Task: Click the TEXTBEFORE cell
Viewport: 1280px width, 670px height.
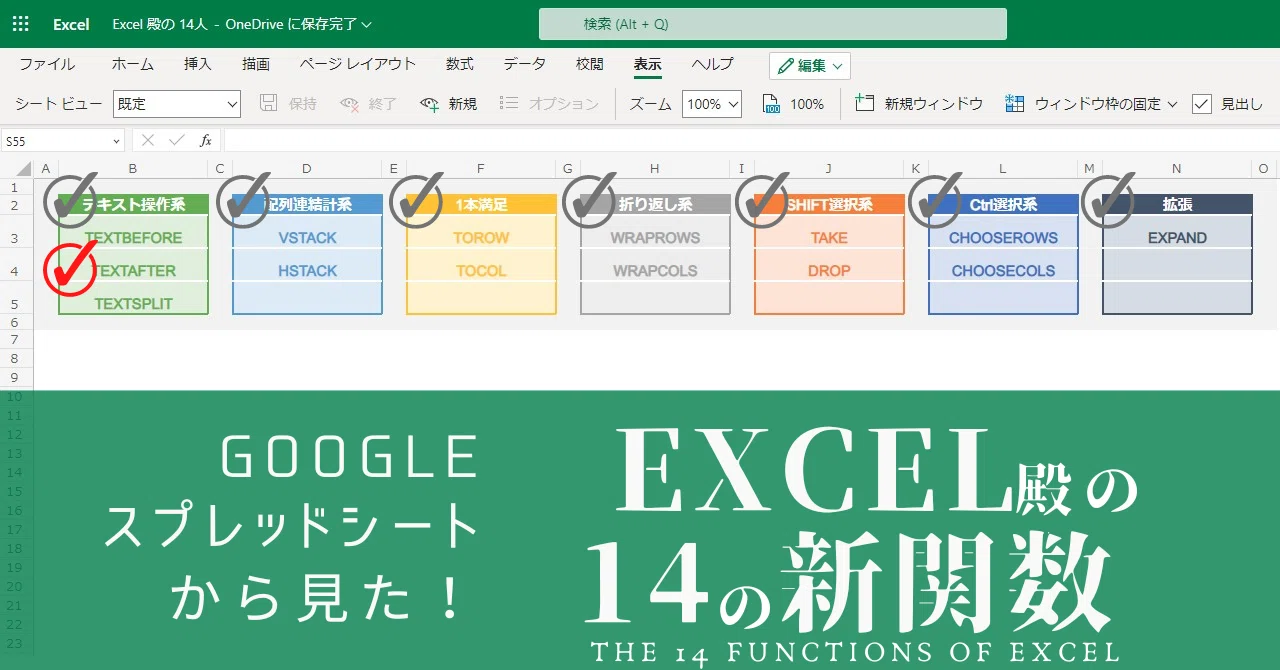Action: click(x=133, y=238)
